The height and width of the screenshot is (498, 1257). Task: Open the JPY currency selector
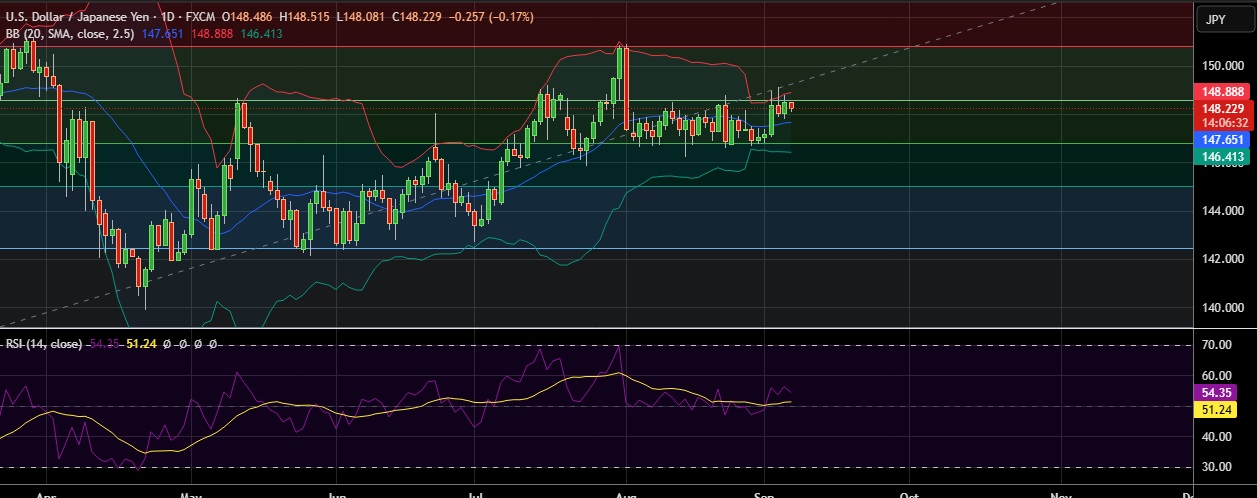[1215, 19]
